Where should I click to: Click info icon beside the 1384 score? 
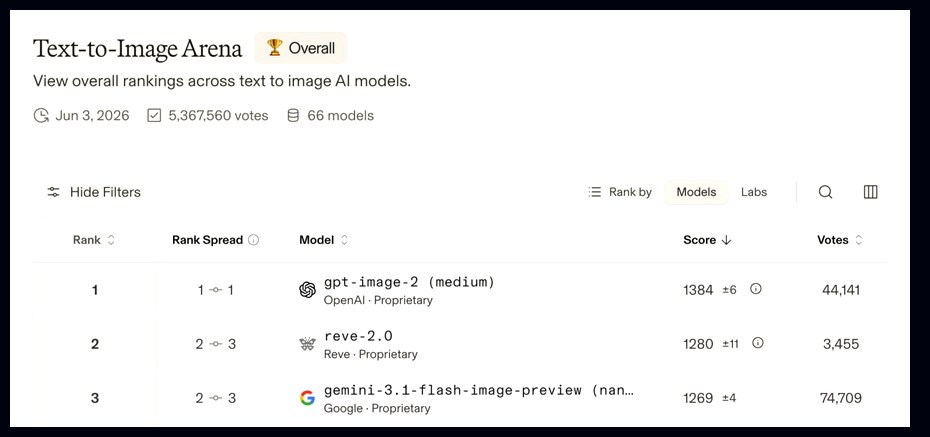[755, 289]
